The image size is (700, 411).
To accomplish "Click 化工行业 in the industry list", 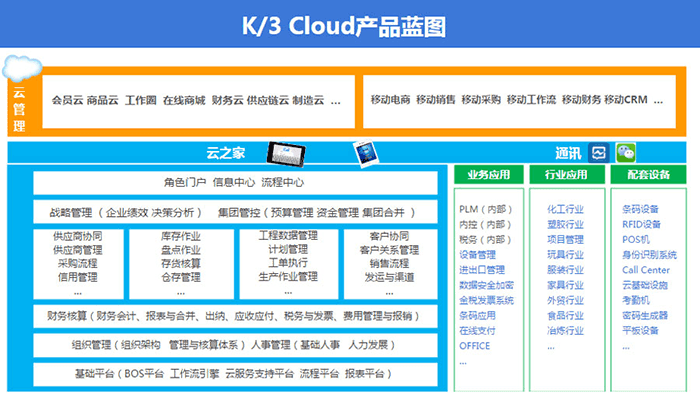I will coord(565,210).
